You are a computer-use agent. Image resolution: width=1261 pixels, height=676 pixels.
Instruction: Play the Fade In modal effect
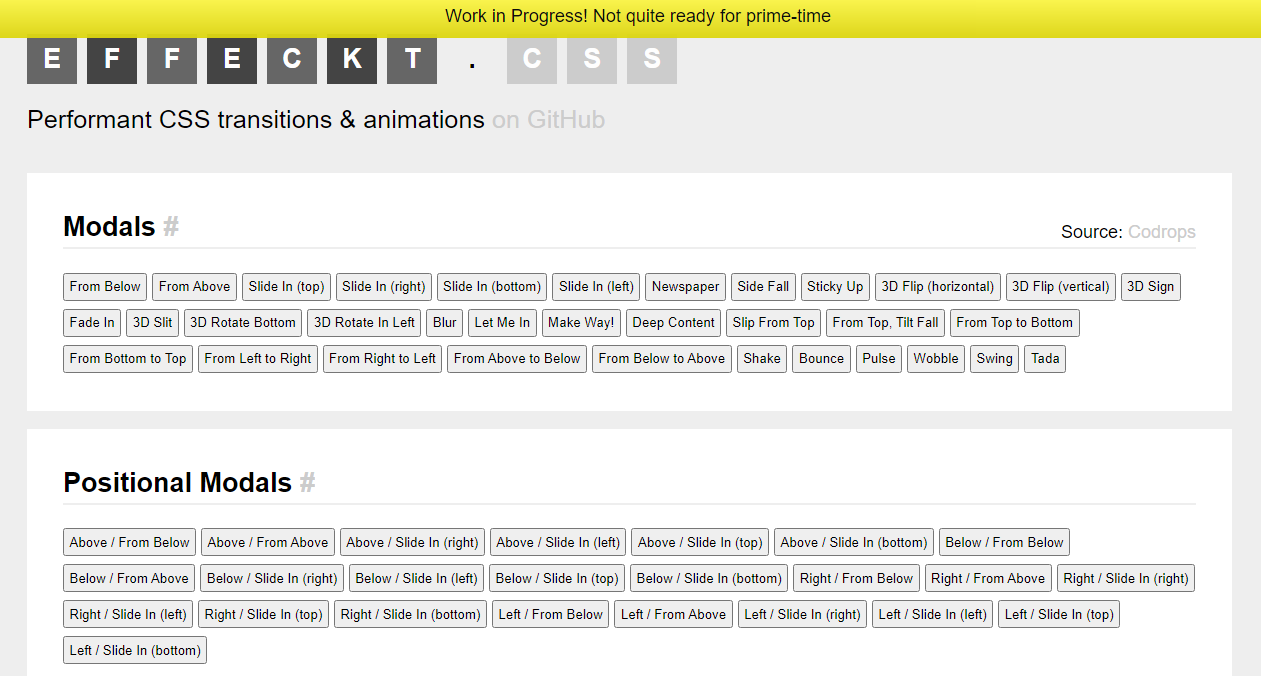point(91,322)
